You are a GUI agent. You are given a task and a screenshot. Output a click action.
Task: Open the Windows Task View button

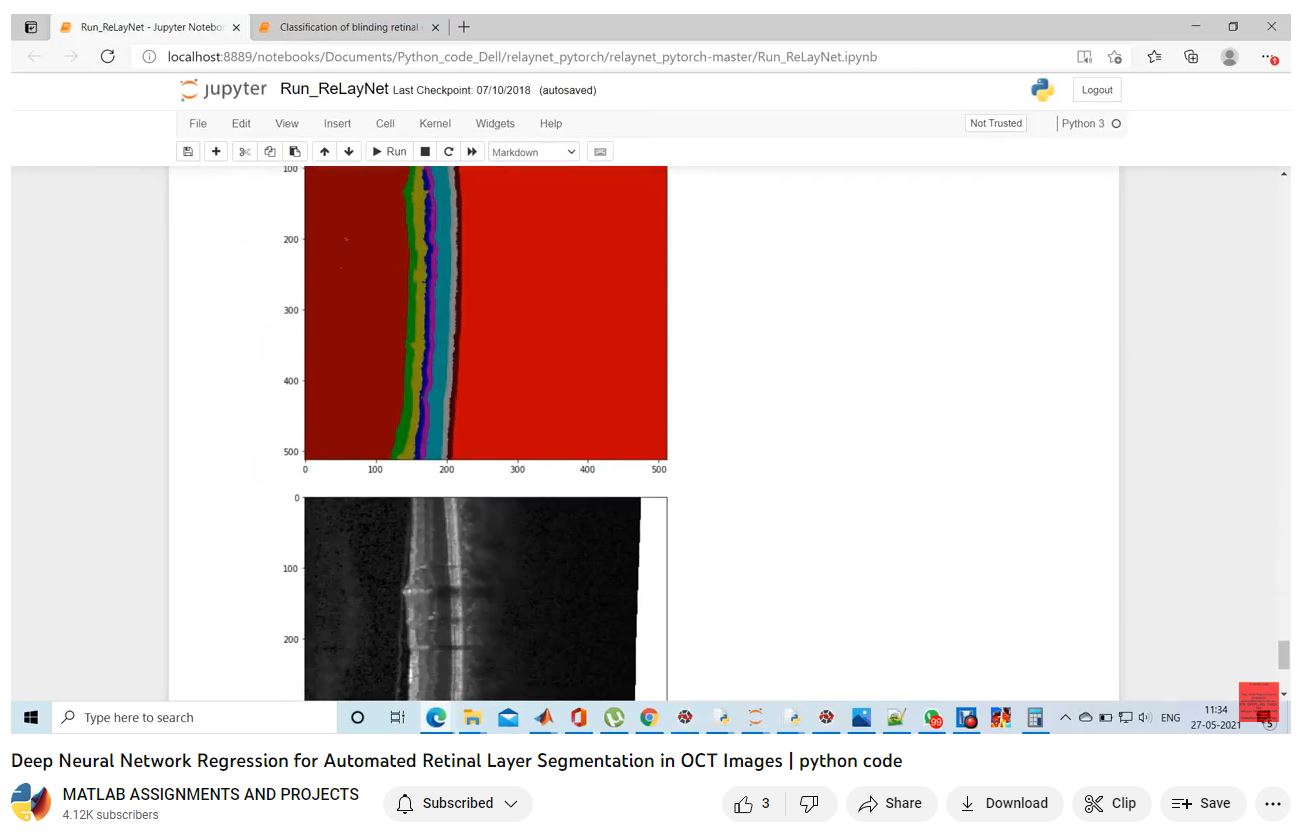397,717
